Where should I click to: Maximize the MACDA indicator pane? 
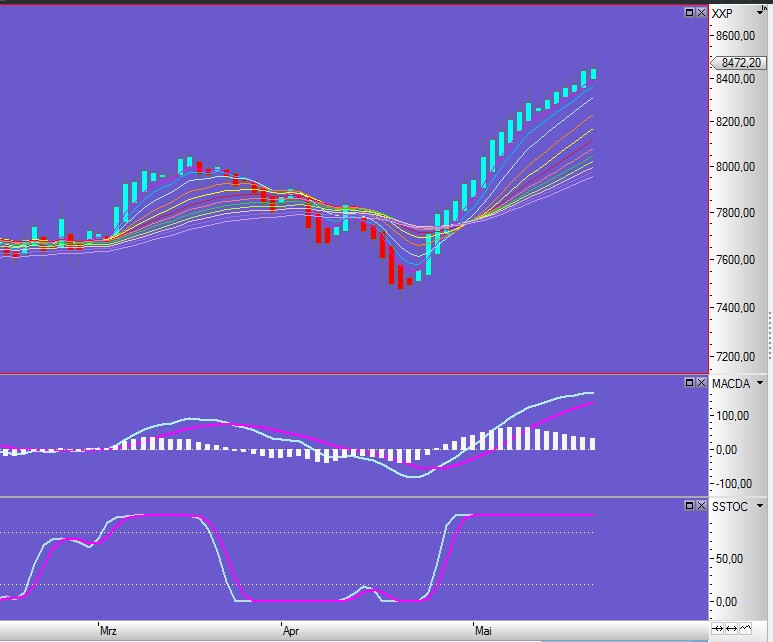click(x=690, y=383)
